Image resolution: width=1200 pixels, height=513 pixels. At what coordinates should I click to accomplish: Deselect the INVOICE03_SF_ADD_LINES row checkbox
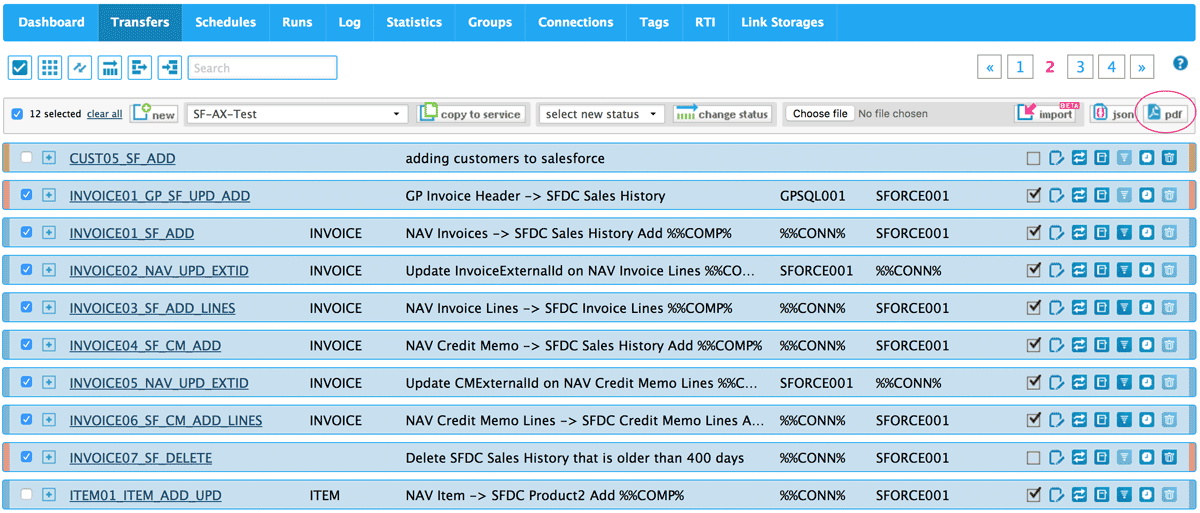coord(27,308)
